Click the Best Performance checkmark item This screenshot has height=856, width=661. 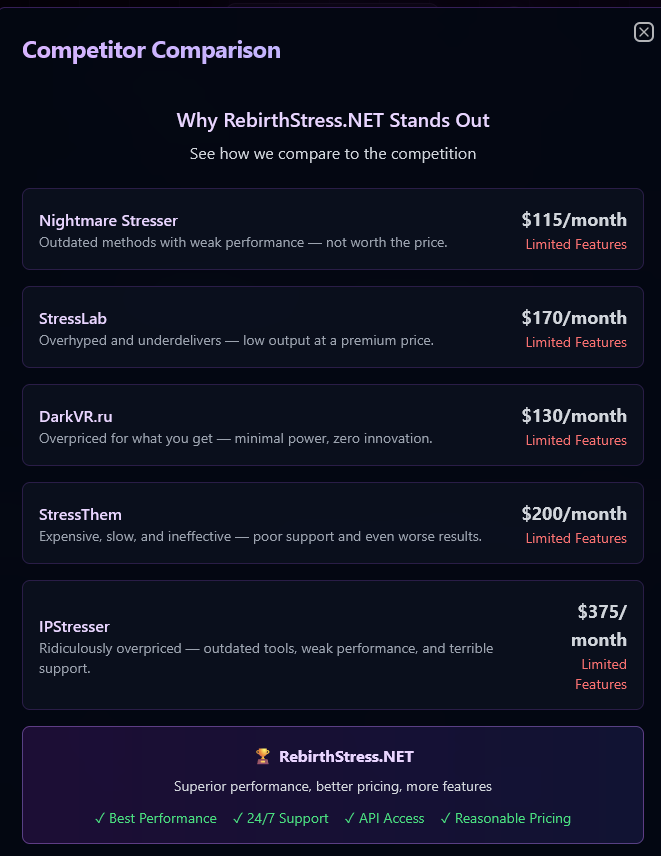[x=156, y=818]
